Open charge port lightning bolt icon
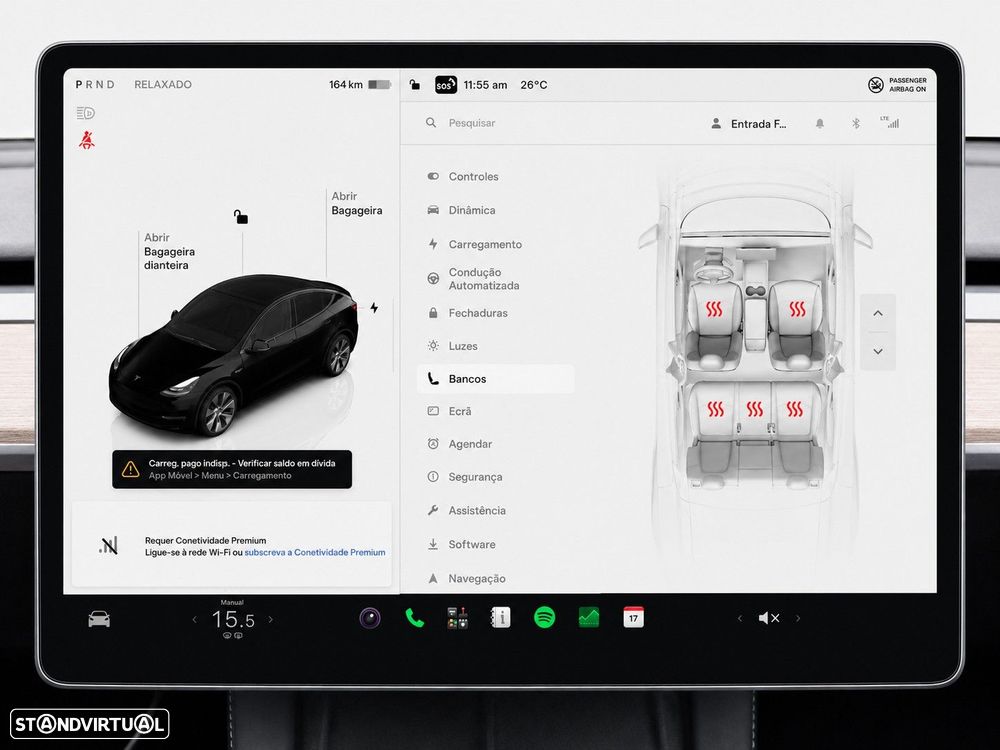Image resolution: width=1000 pixels, height=750 pixels. point(374,307)
